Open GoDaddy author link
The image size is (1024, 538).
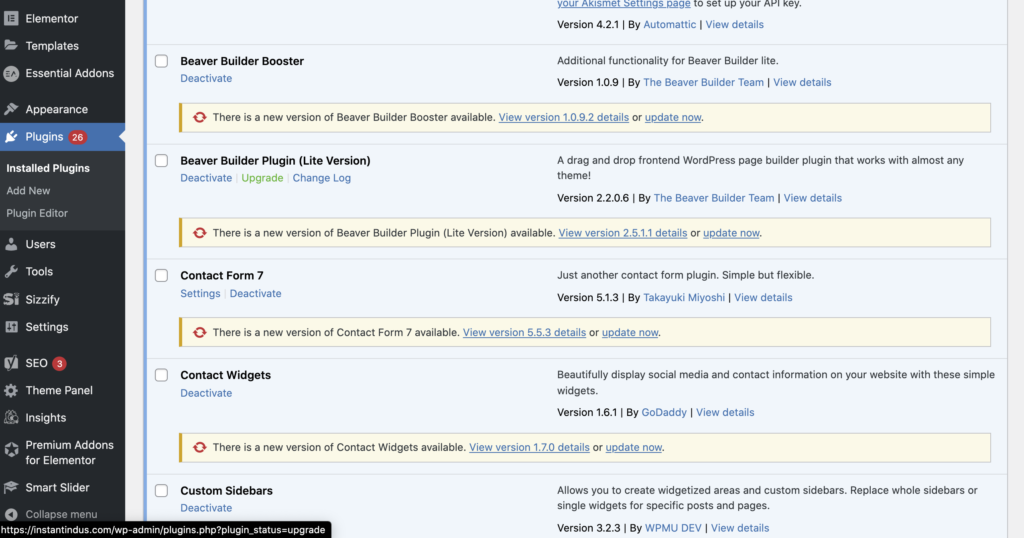point(664,413)
